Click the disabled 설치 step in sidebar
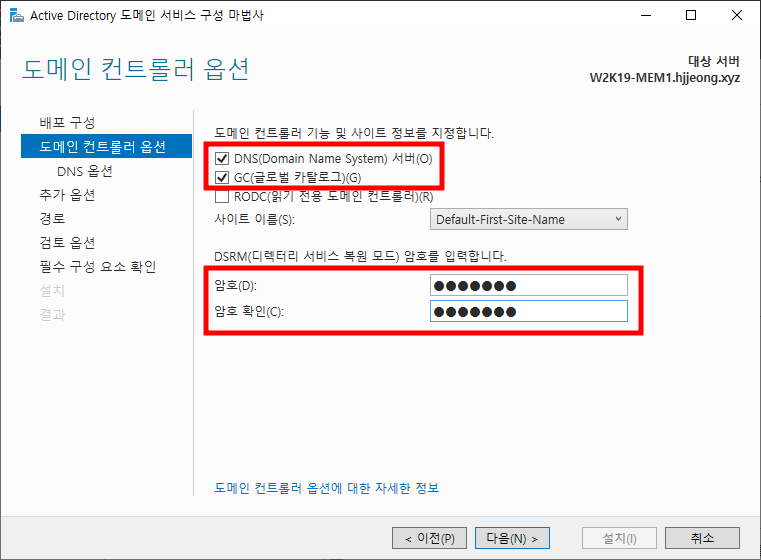This screenshot has height=560, width=761. (52, 290)
